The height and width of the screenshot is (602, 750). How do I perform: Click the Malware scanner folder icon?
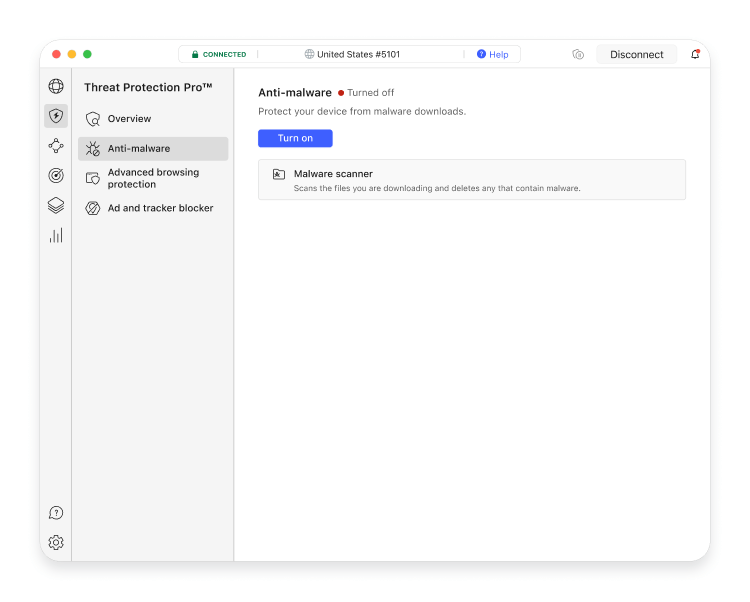[279, 174]
